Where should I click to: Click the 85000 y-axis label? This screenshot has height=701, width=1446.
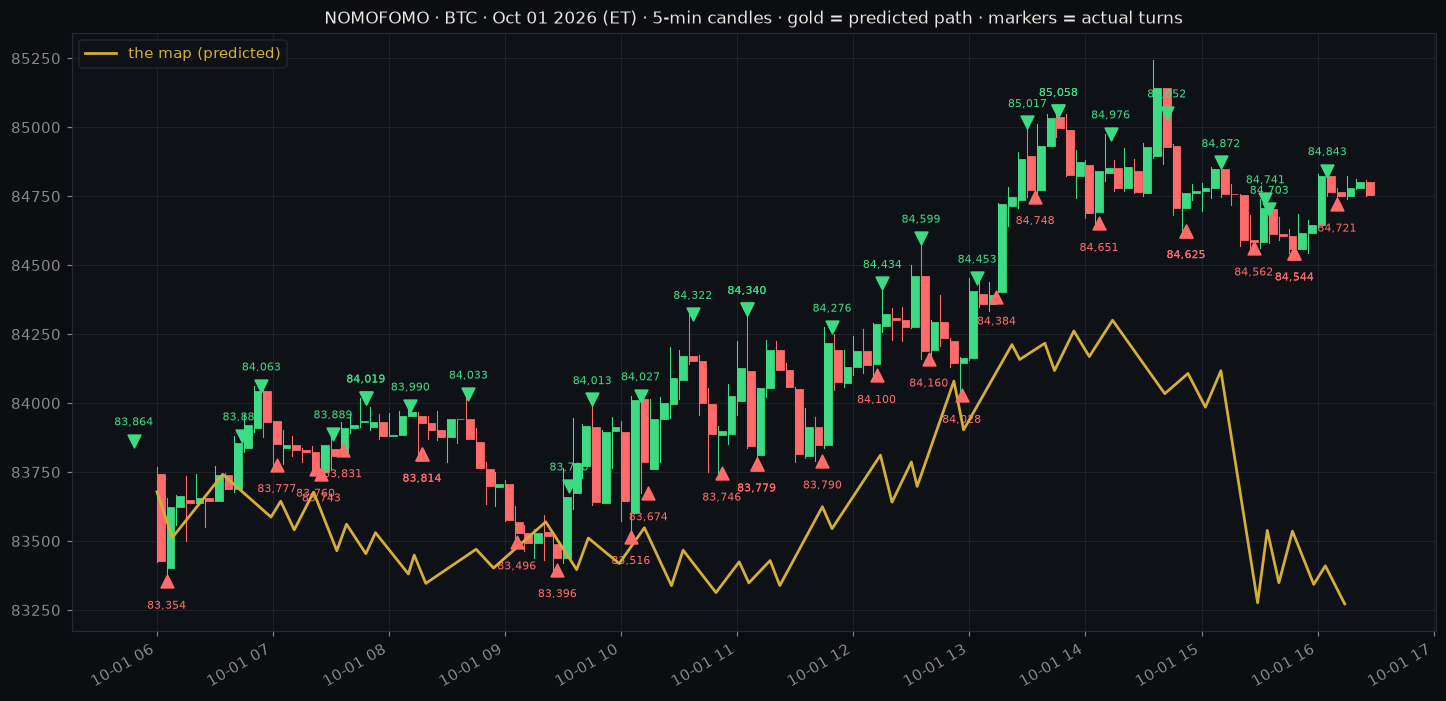[37, 127]
